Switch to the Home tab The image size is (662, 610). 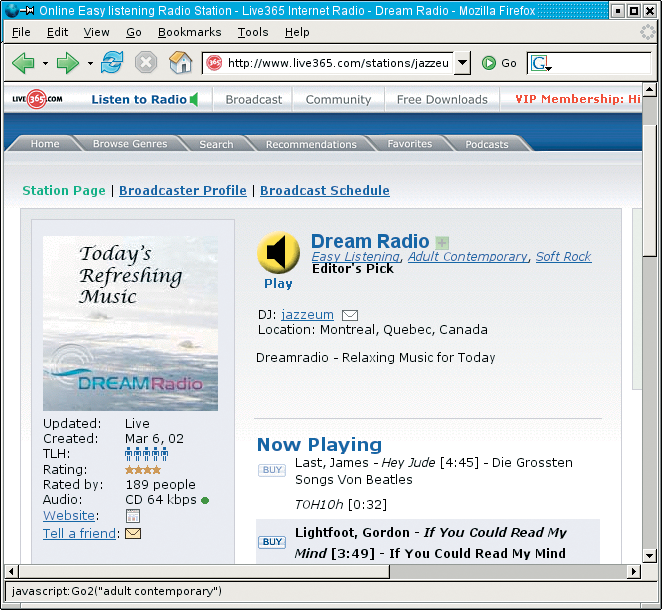[45, 144]
